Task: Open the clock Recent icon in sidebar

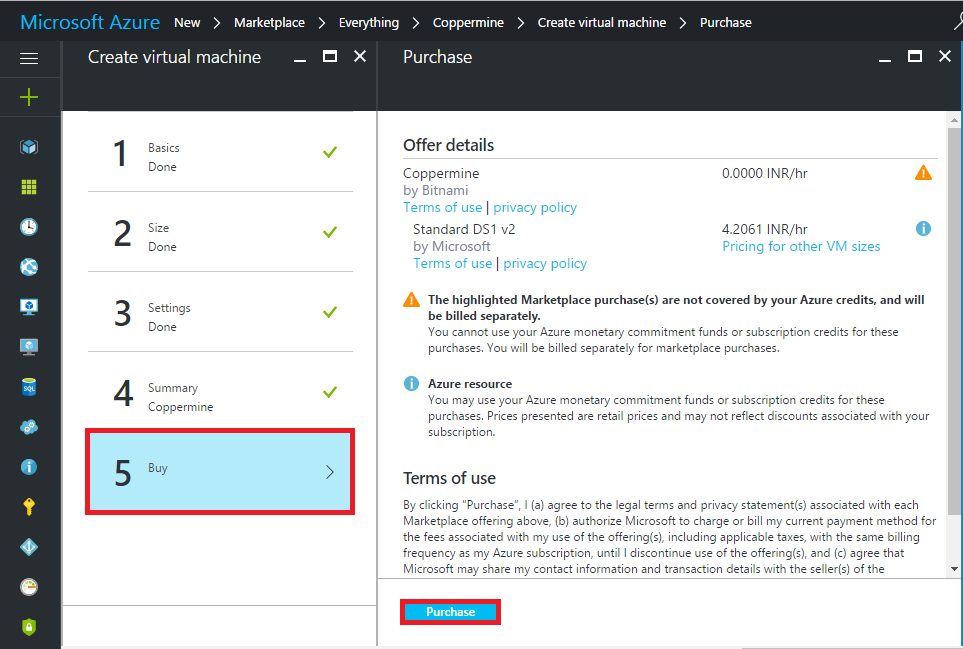Action: pyautogui.click(x=29, y=227)
